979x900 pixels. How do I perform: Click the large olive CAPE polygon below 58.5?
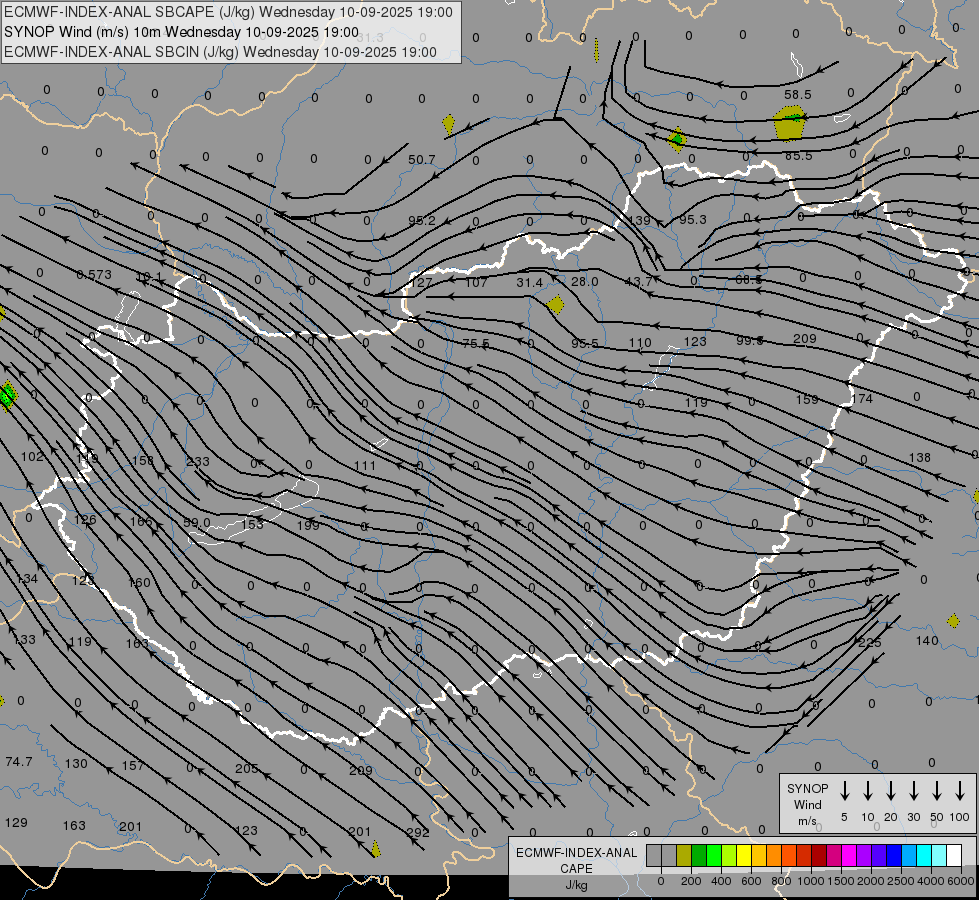pyautogui.click(x=789, y=123)
